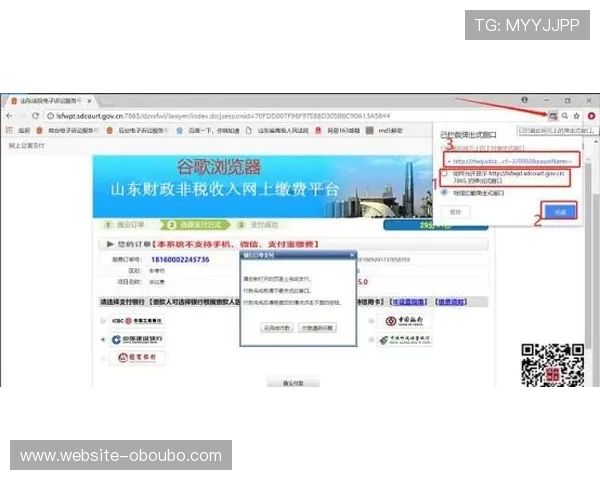The image size is (600, 480).
Task: Select always allow pop-ups from lsfwpt.sdcourt.gov.cn
Action: coord(445,173)
